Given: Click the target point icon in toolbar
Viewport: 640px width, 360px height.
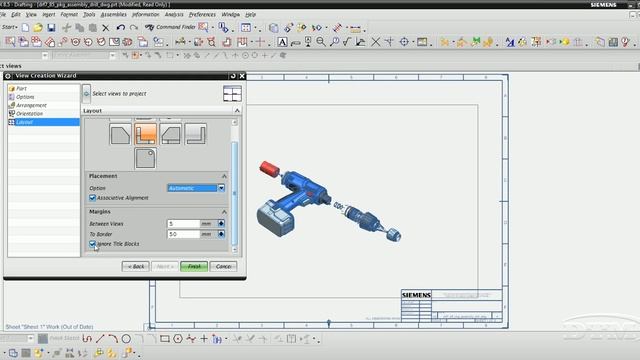Looking at the screenshot, I should 404,42.
